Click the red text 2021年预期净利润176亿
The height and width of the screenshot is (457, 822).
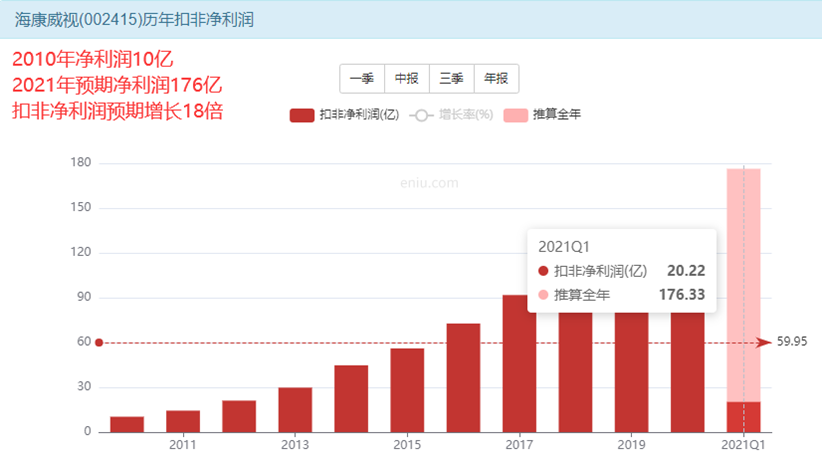[x=117, y=85]
